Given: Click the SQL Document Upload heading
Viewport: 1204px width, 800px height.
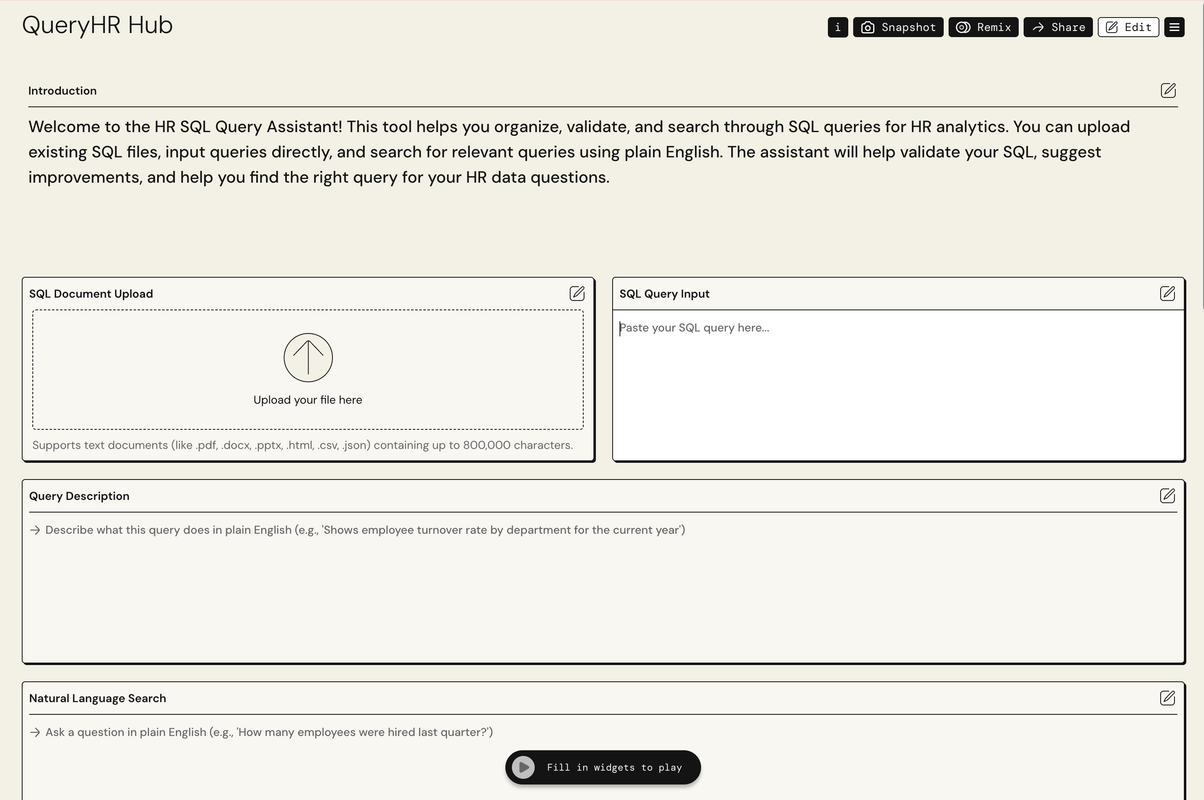Looking at the screenshot, I should point(91,294).
